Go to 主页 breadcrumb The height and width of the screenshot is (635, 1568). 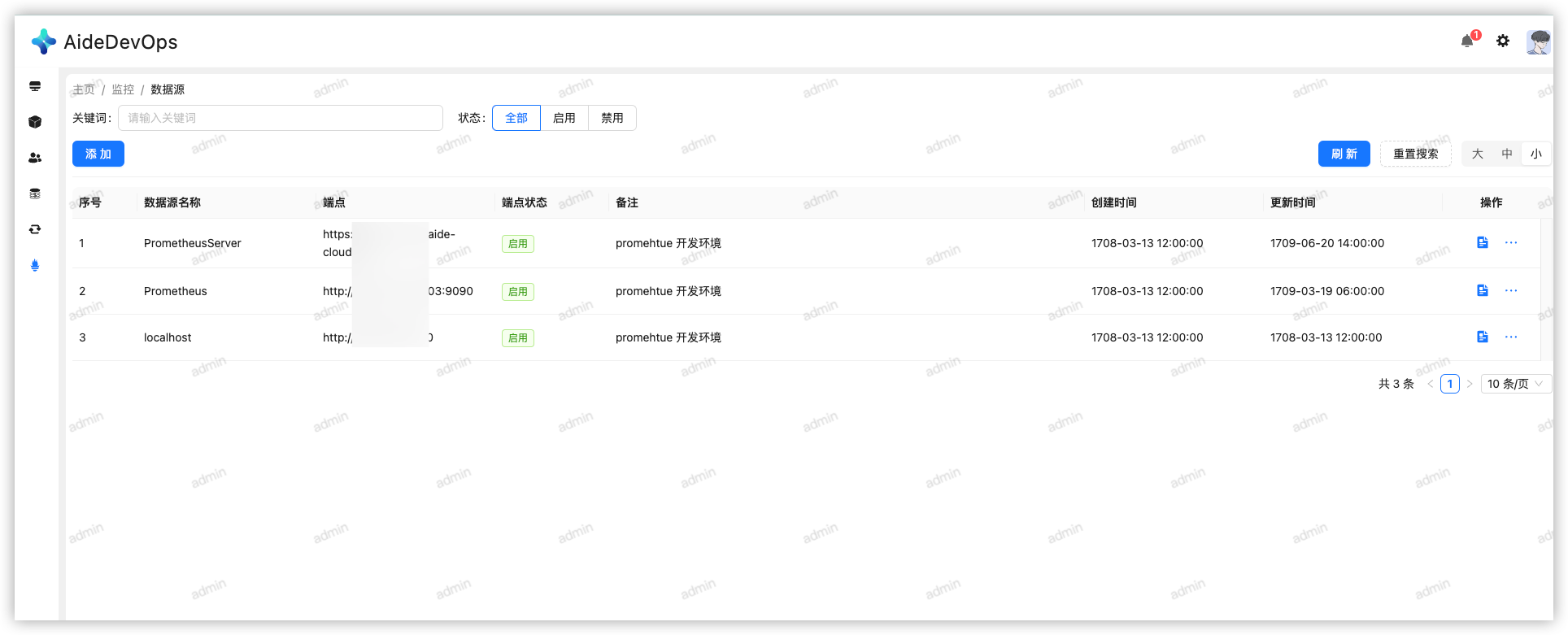click(x=84, y=89)
